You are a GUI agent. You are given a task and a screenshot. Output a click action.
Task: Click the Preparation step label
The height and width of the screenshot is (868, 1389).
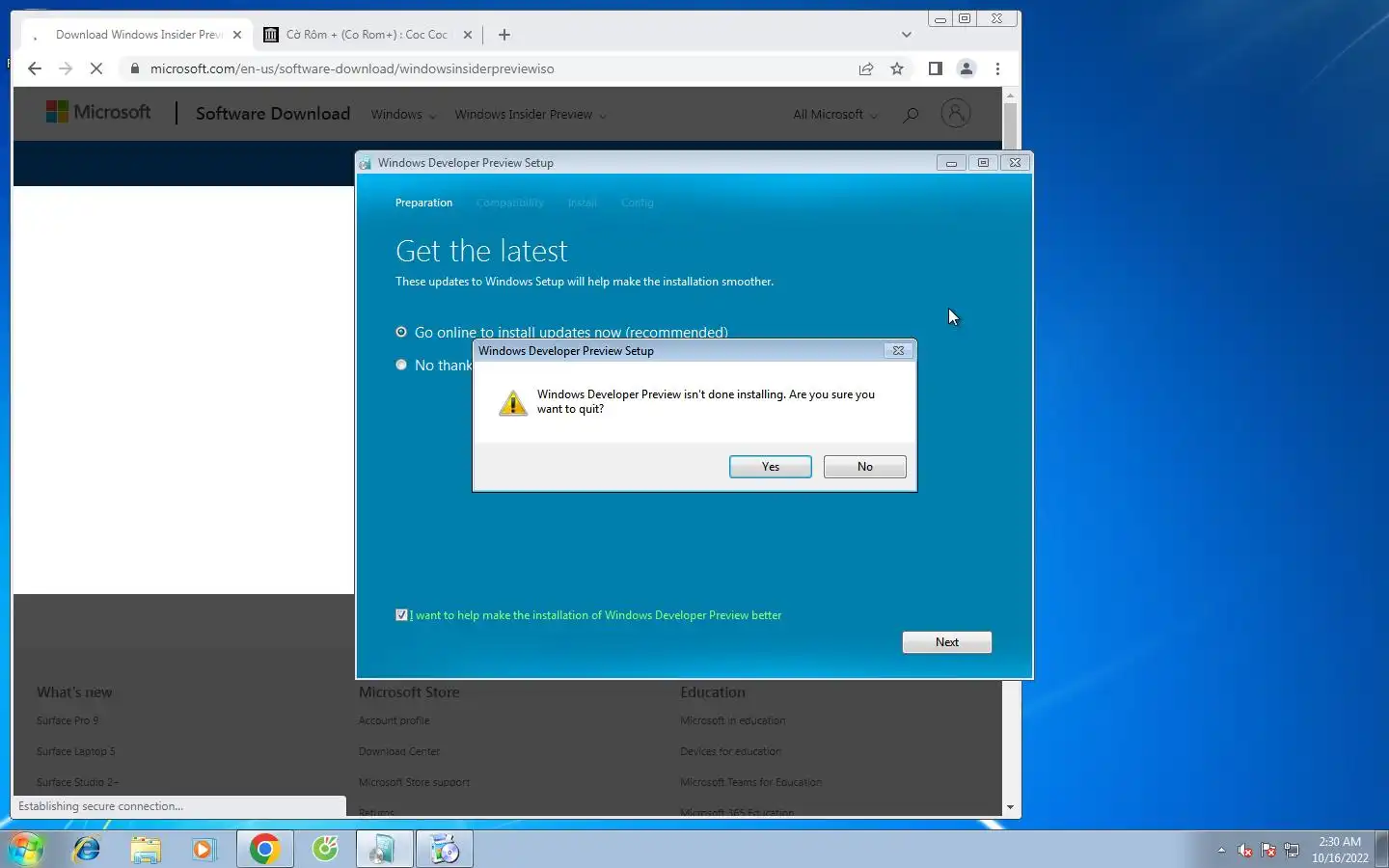pyautogui.click(x=423, y=203)
